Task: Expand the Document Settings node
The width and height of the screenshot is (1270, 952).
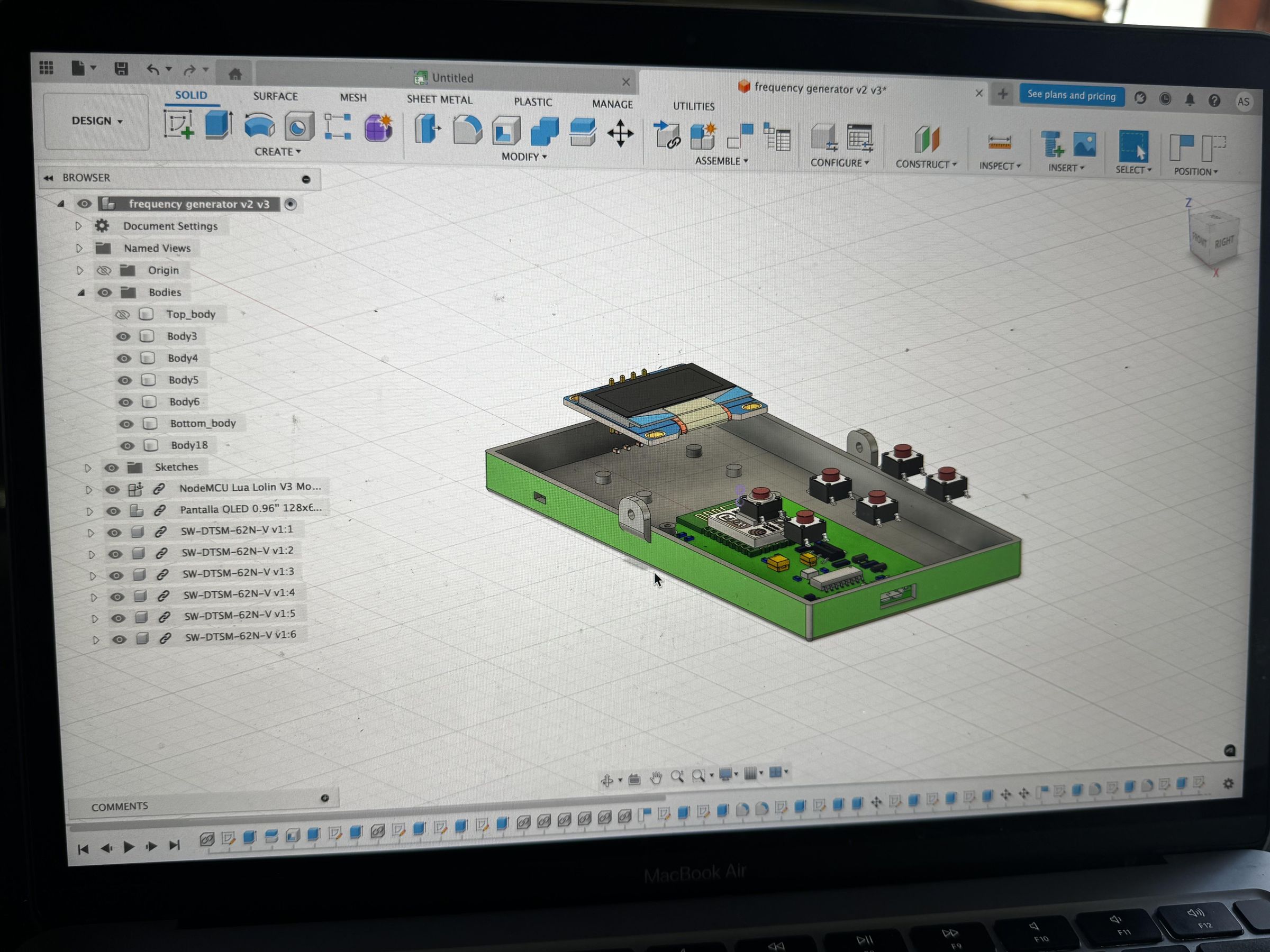Action: click(x=79, y=226)
